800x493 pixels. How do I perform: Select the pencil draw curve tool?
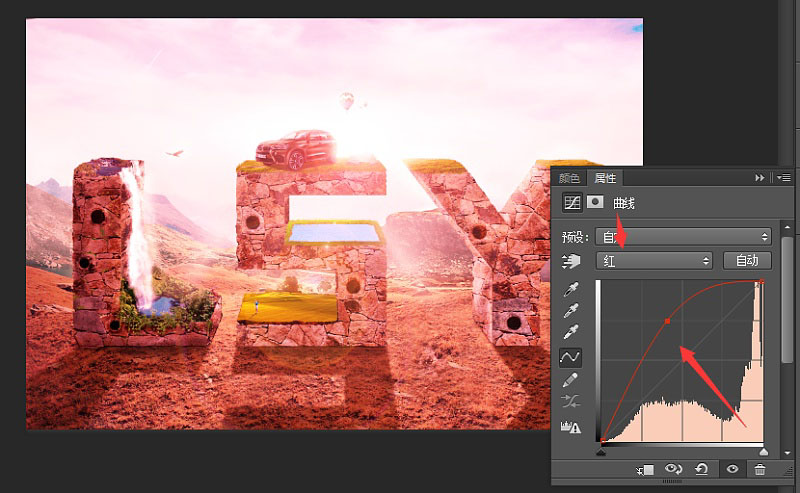coord(570,380)
